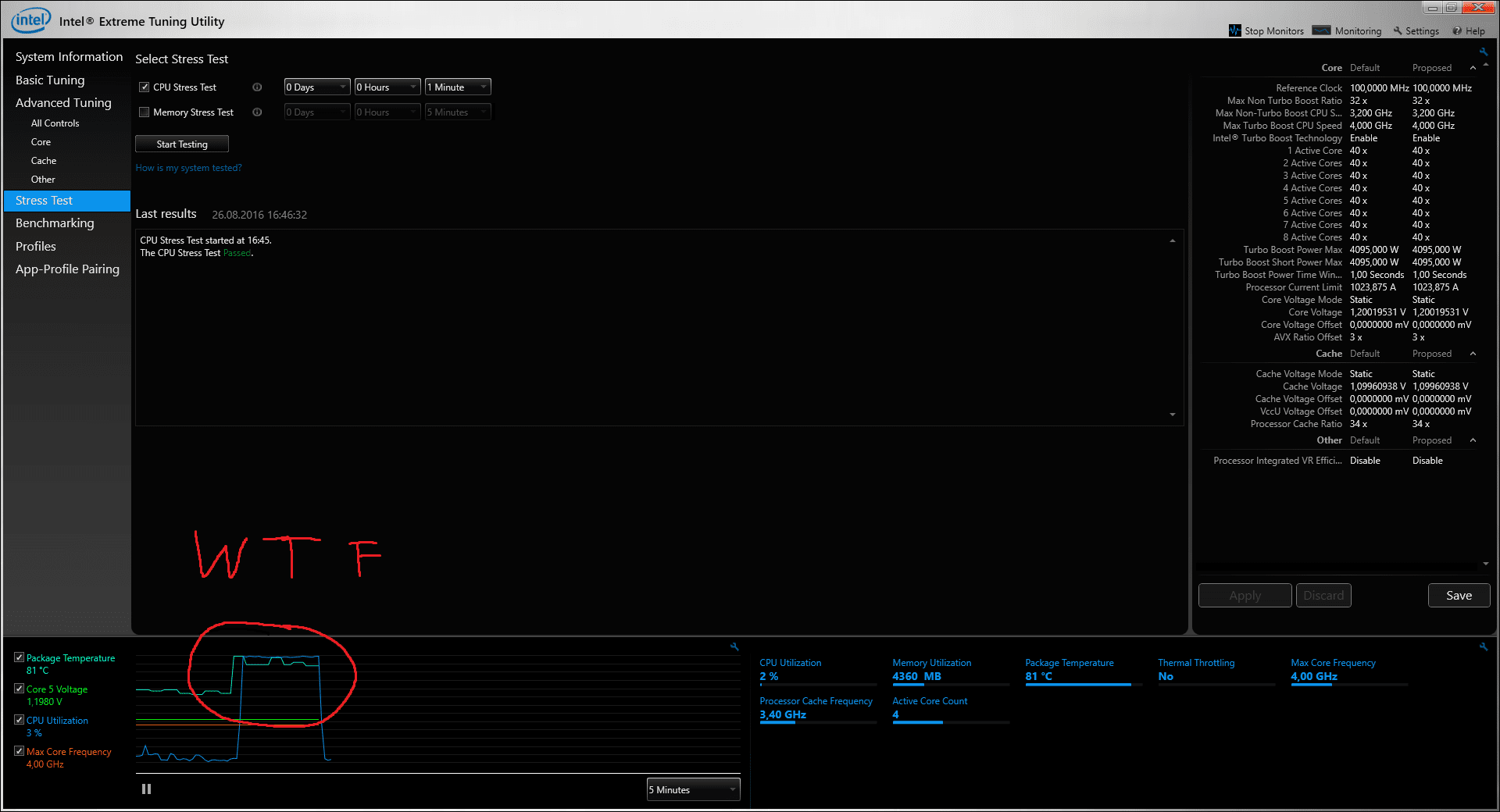Toggle the Package Temperature graph checkbox
The height and width of the screenshot is (812, 1500).
tap(19, 657)
